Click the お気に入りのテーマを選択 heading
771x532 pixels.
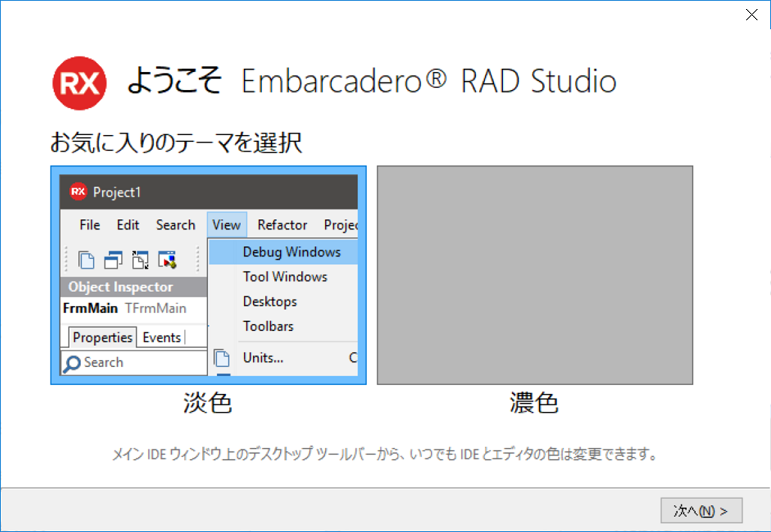click(176, 143)
